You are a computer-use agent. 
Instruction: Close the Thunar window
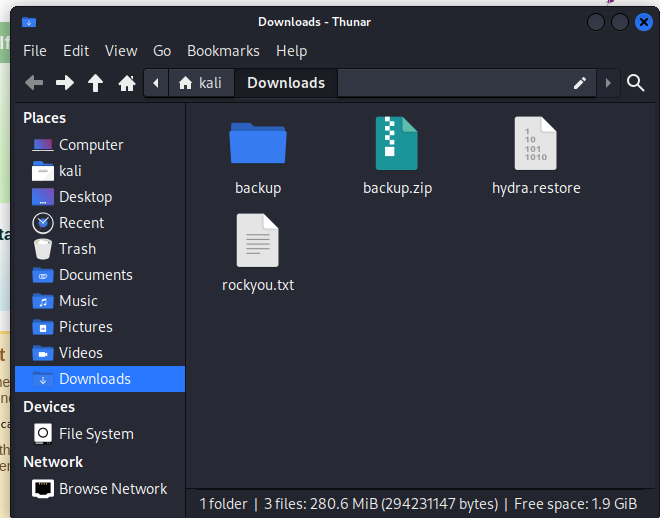click(644, 22)
